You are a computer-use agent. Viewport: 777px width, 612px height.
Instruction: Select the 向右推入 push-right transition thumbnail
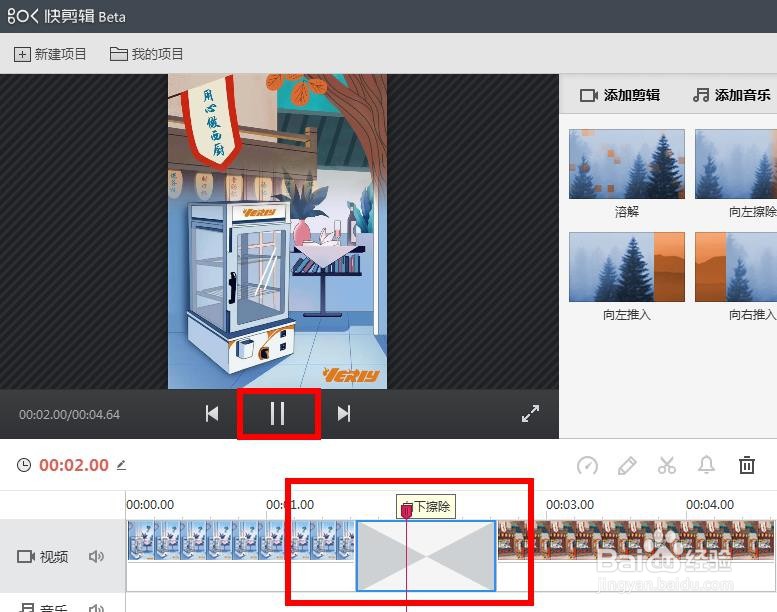click(736, 267)
